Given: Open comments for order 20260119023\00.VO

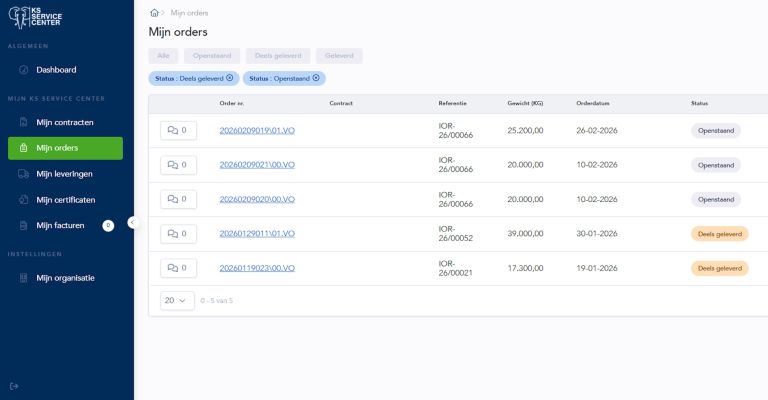Looking at the screenshot, I should [178, 268].
